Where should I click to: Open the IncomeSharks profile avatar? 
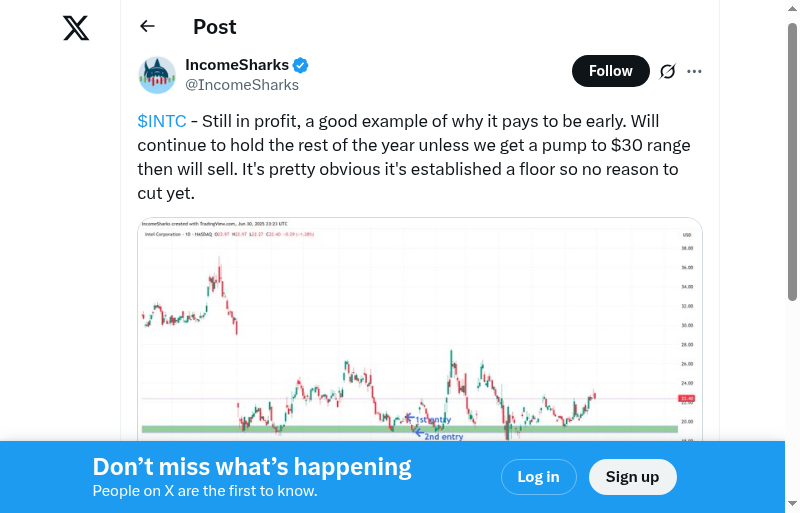(x=157, y=75)
